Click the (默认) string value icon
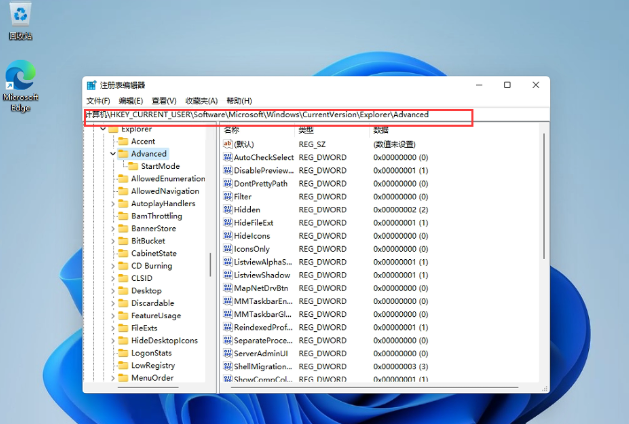 click(x=228, y=145)
